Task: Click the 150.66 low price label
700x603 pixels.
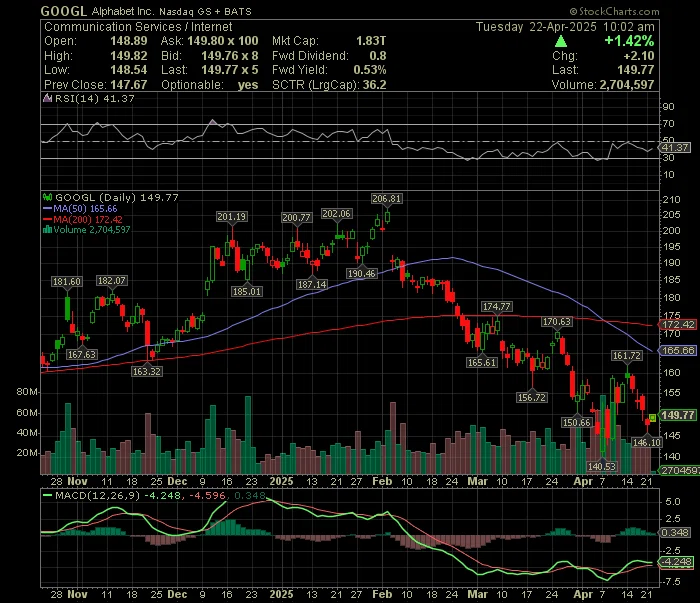Action: pos(577,422)
